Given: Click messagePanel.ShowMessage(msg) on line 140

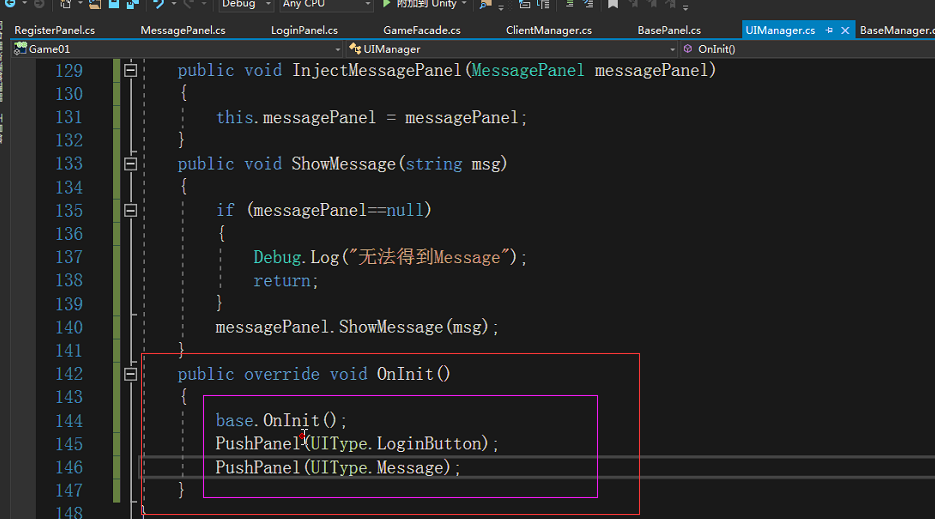Looking at the screenshot, I should pyautogui.click(x=352, y=328).
